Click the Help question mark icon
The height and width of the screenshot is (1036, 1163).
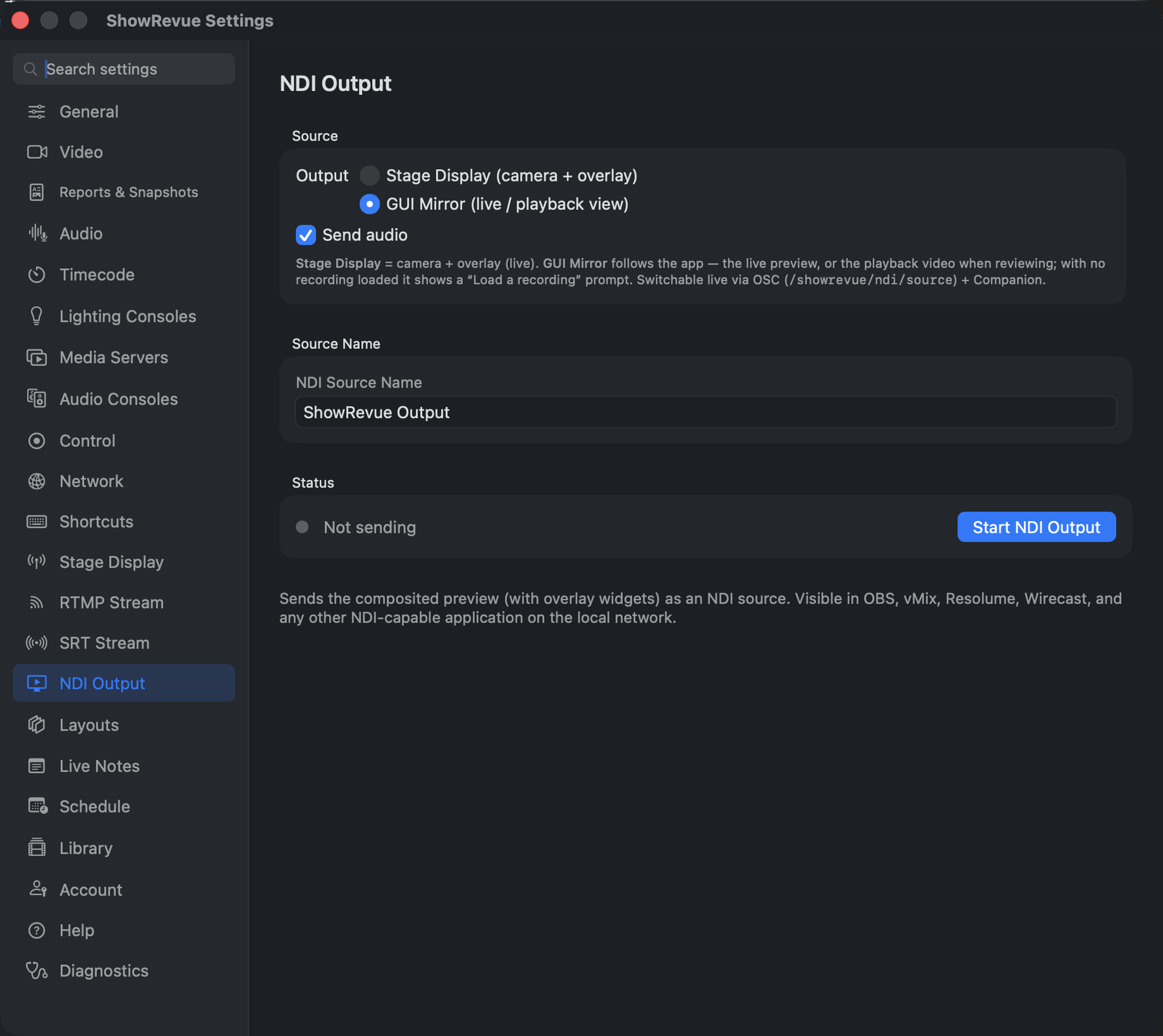pos(37,930)
